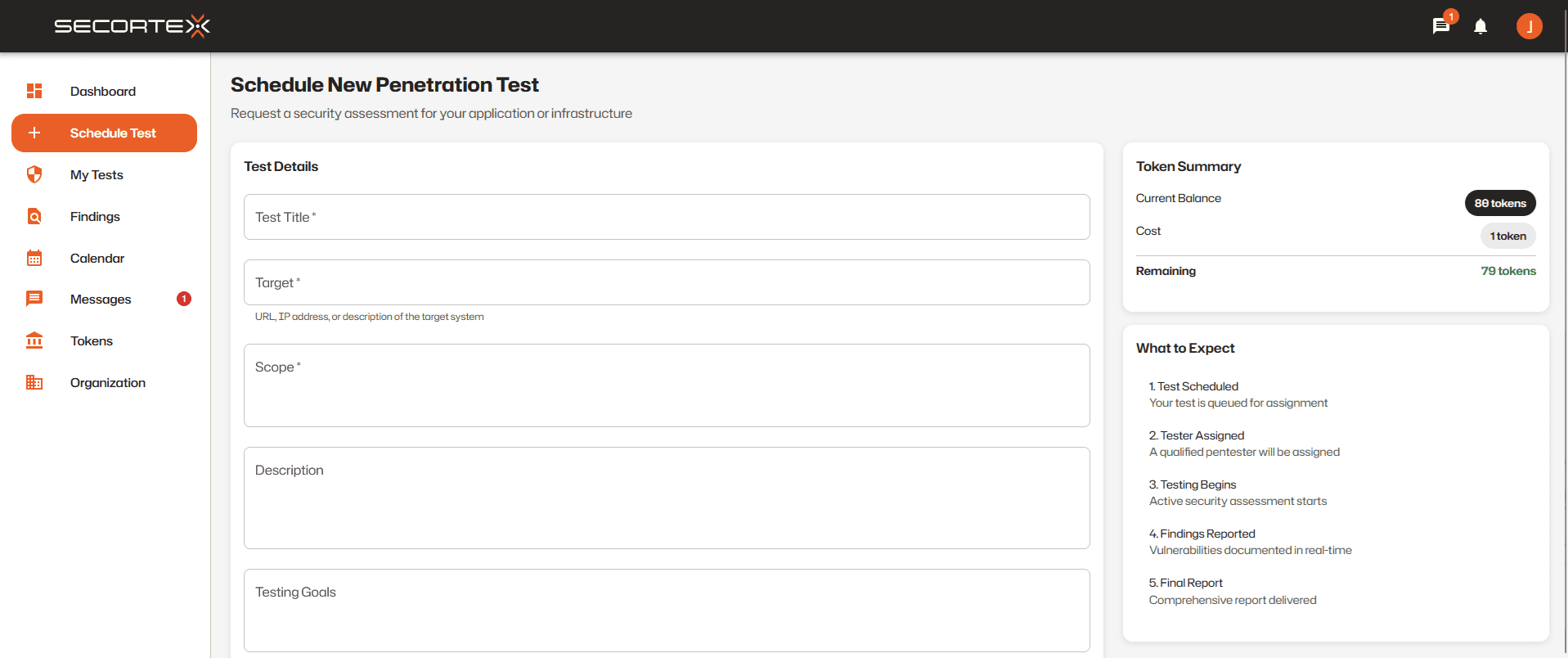Click the Messages unread badge in sidebar
This screenshot has height=658, width=1568.
184,299
